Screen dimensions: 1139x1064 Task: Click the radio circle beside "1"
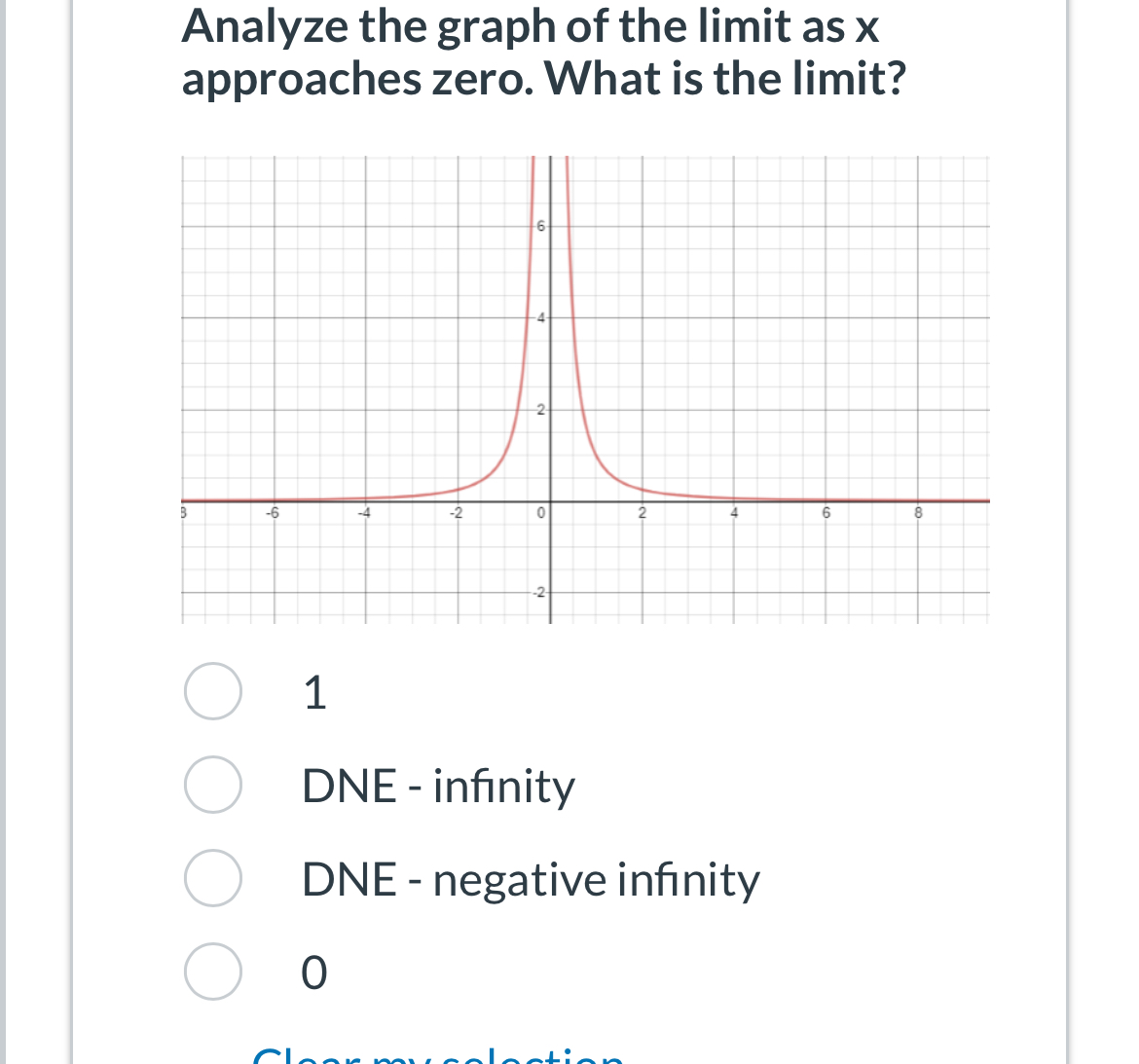[210, 693]
